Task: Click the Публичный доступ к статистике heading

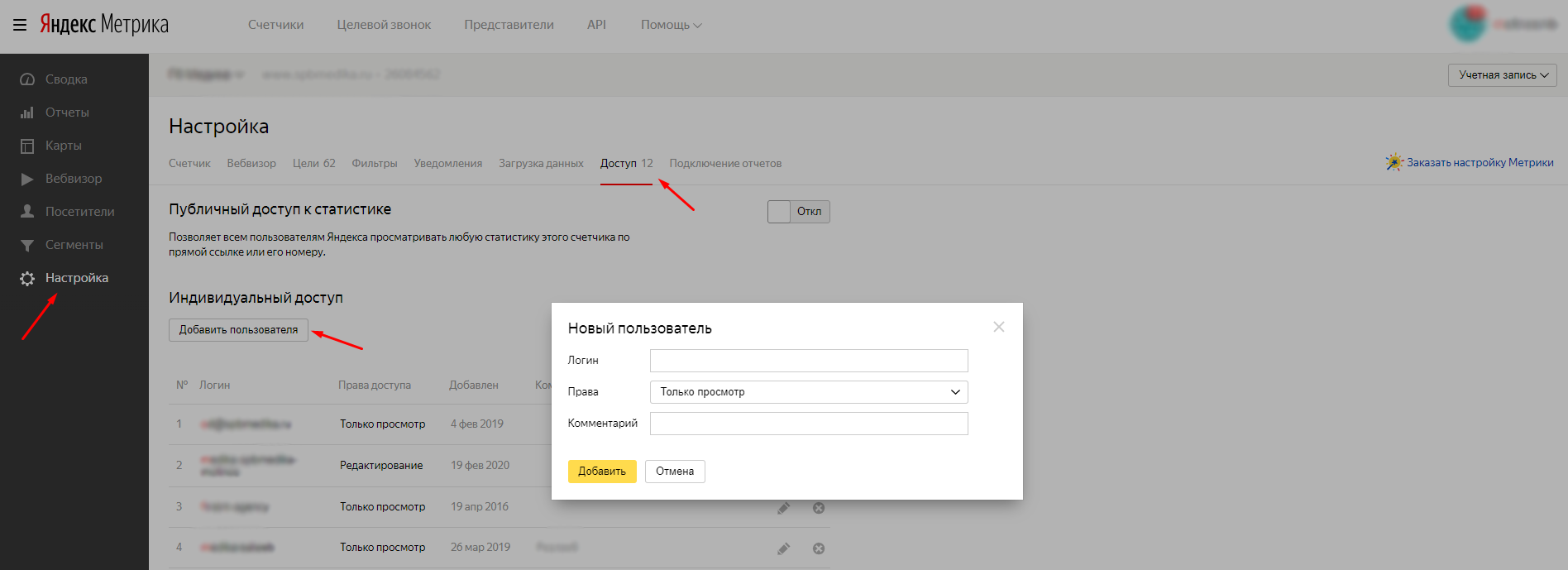Action: pos(280,210)
